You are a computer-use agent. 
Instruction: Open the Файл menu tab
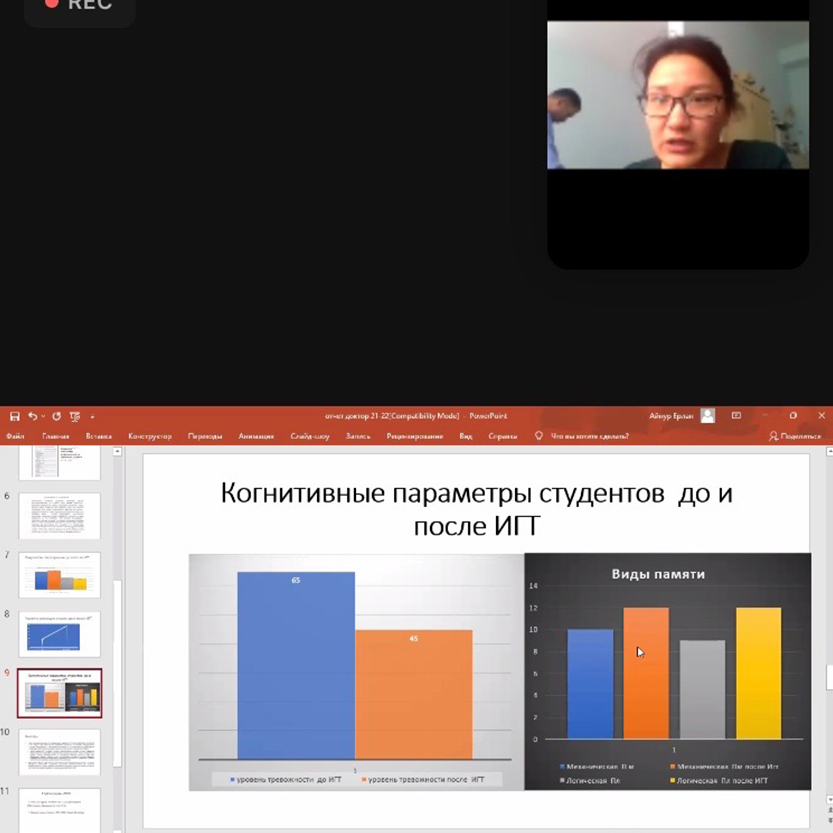[x=15, y=436]
